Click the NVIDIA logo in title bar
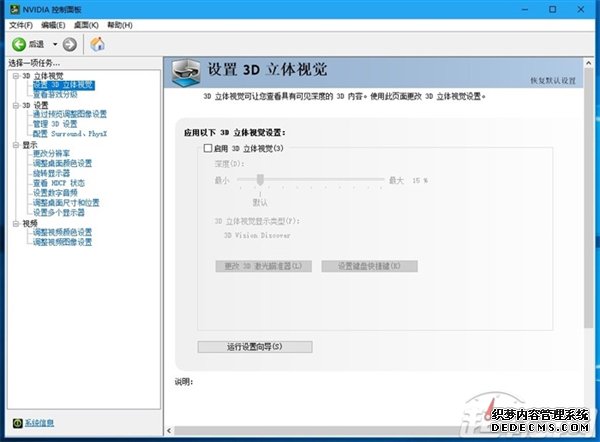The height and width of the screenshot is (442, 600). pyautogui.click(x=15, y=9)
